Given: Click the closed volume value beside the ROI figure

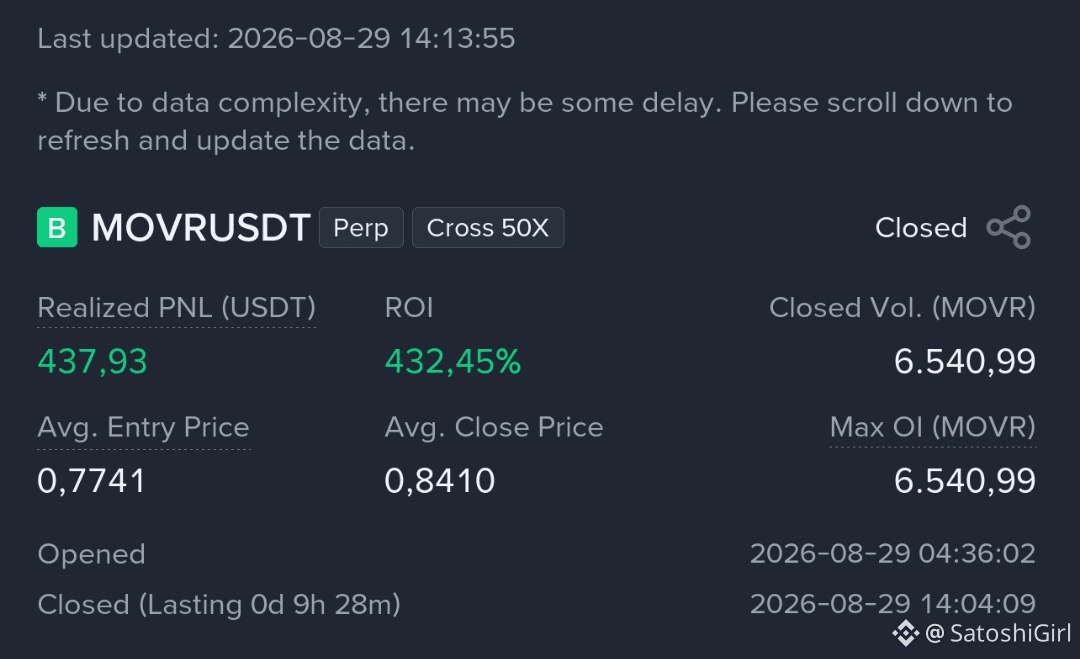Looking at the screenshot, I should 965,362.
